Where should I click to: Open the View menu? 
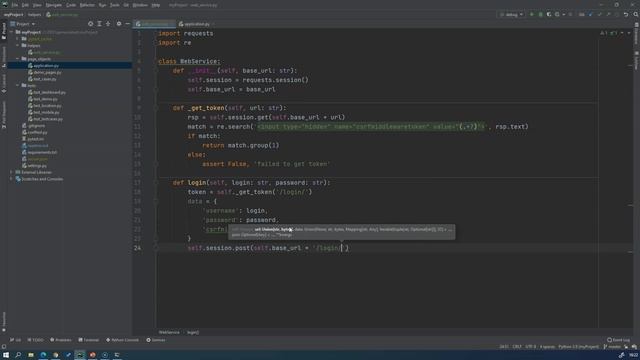37,5
